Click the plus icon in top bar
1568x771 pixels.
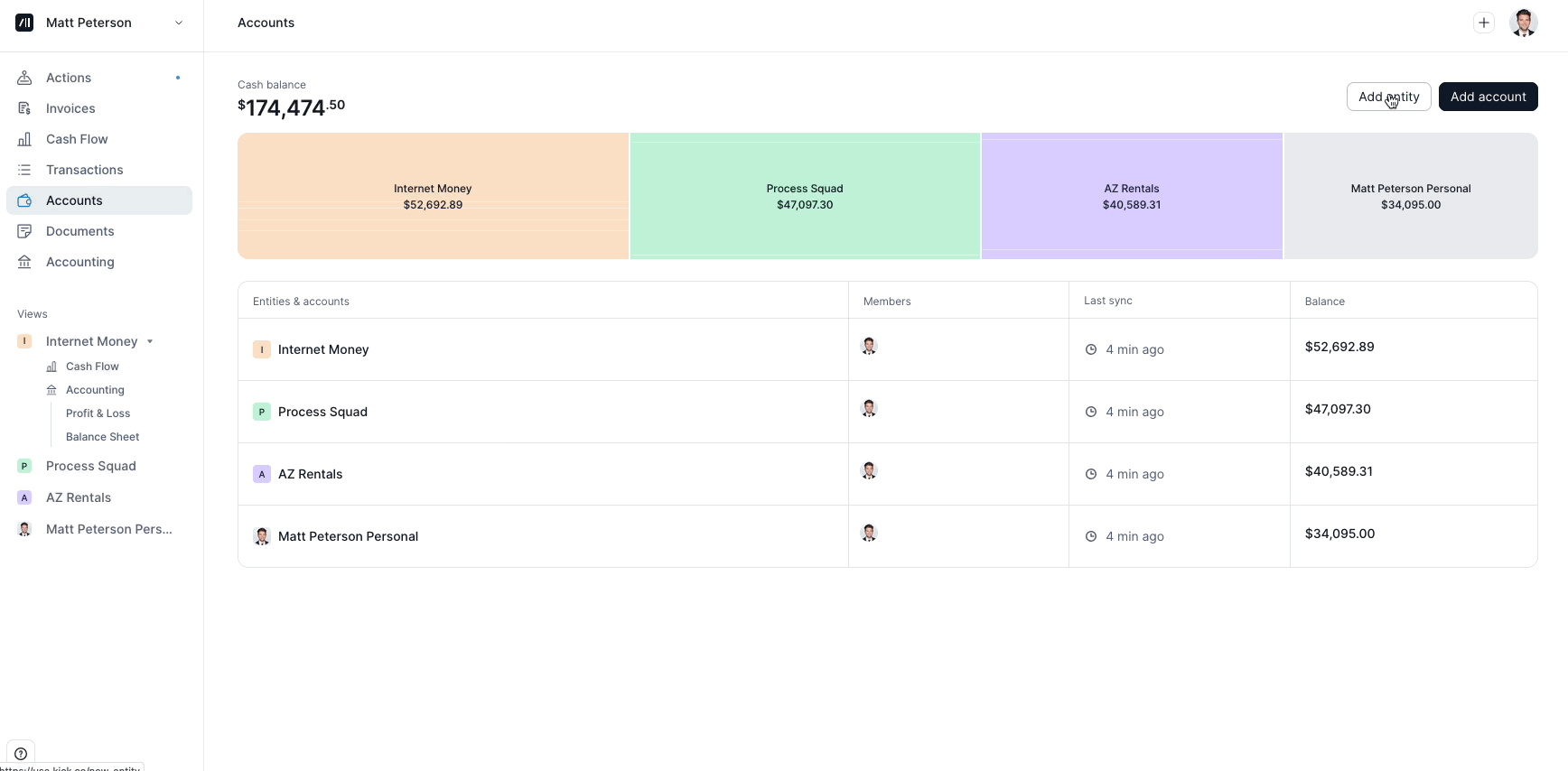tap(1483, 23)
